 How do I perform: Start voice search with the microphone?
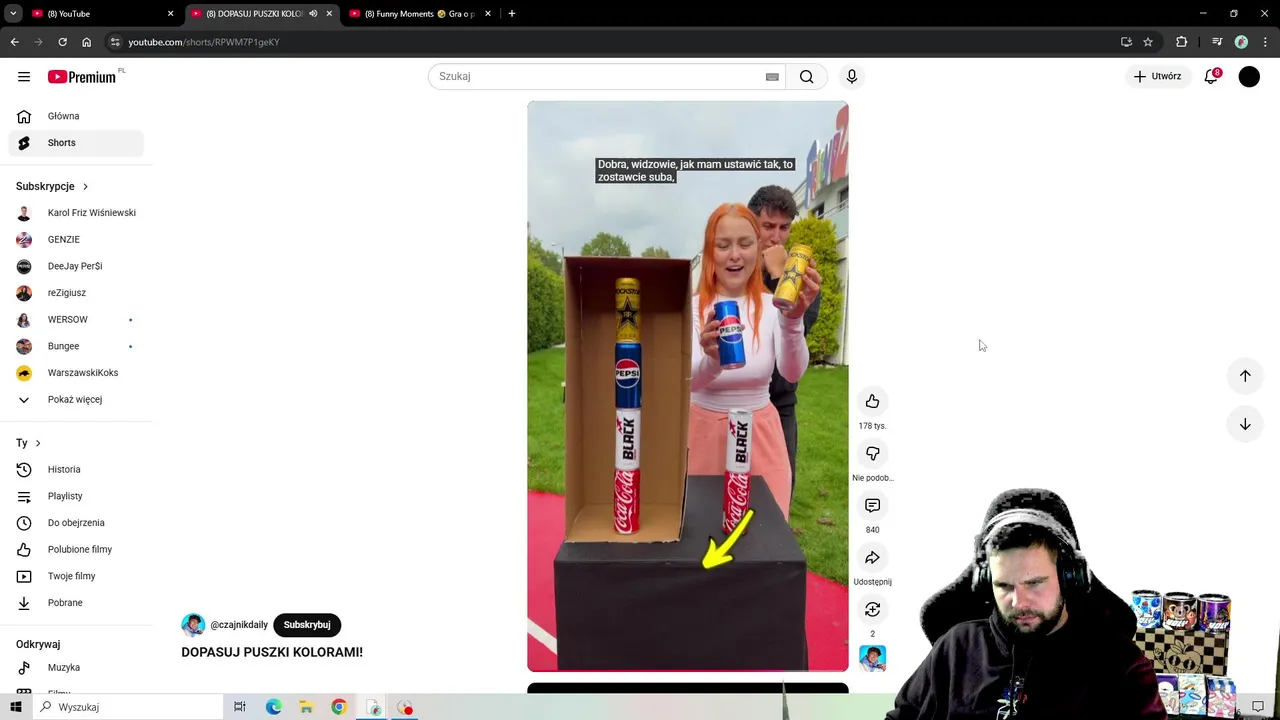[852, 77]
